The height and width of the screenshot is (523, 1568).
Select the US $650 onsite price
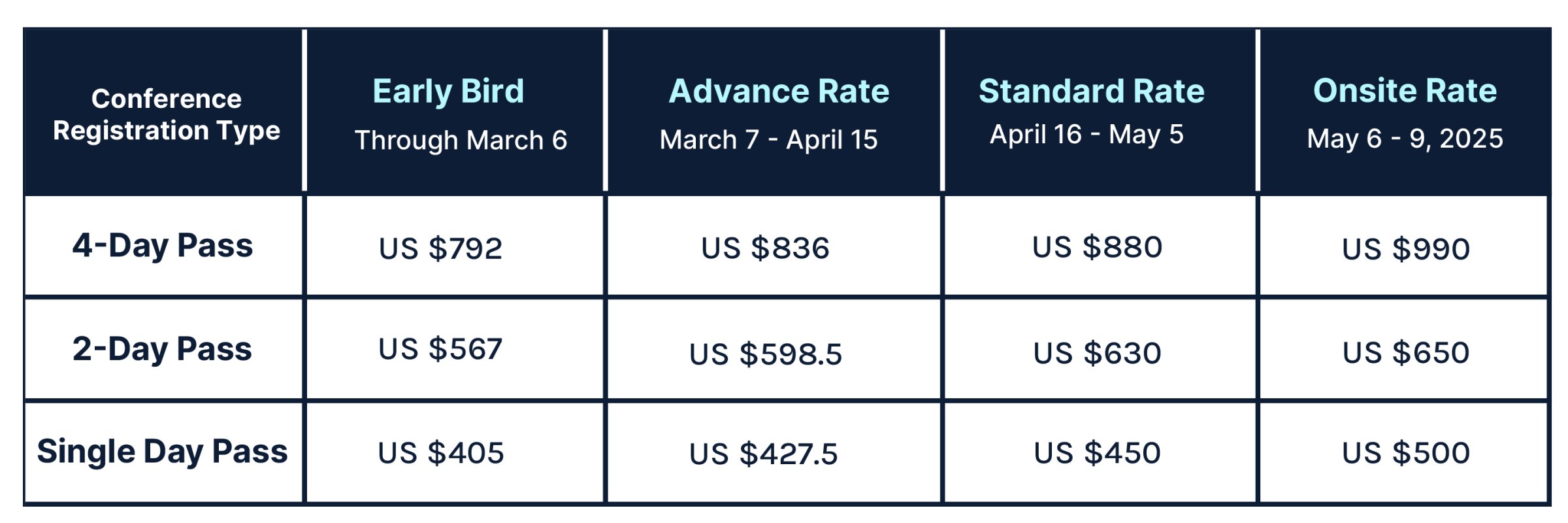tap(1406, 352)
